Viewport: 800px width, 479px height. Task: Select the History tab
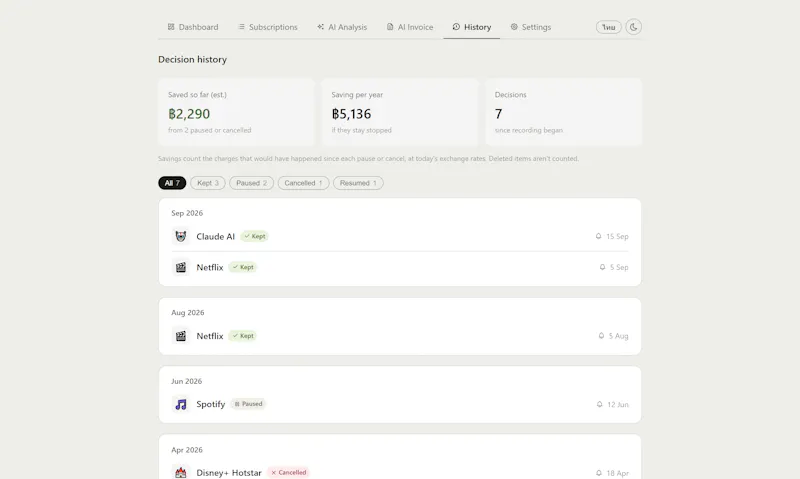tap(471, 27)
